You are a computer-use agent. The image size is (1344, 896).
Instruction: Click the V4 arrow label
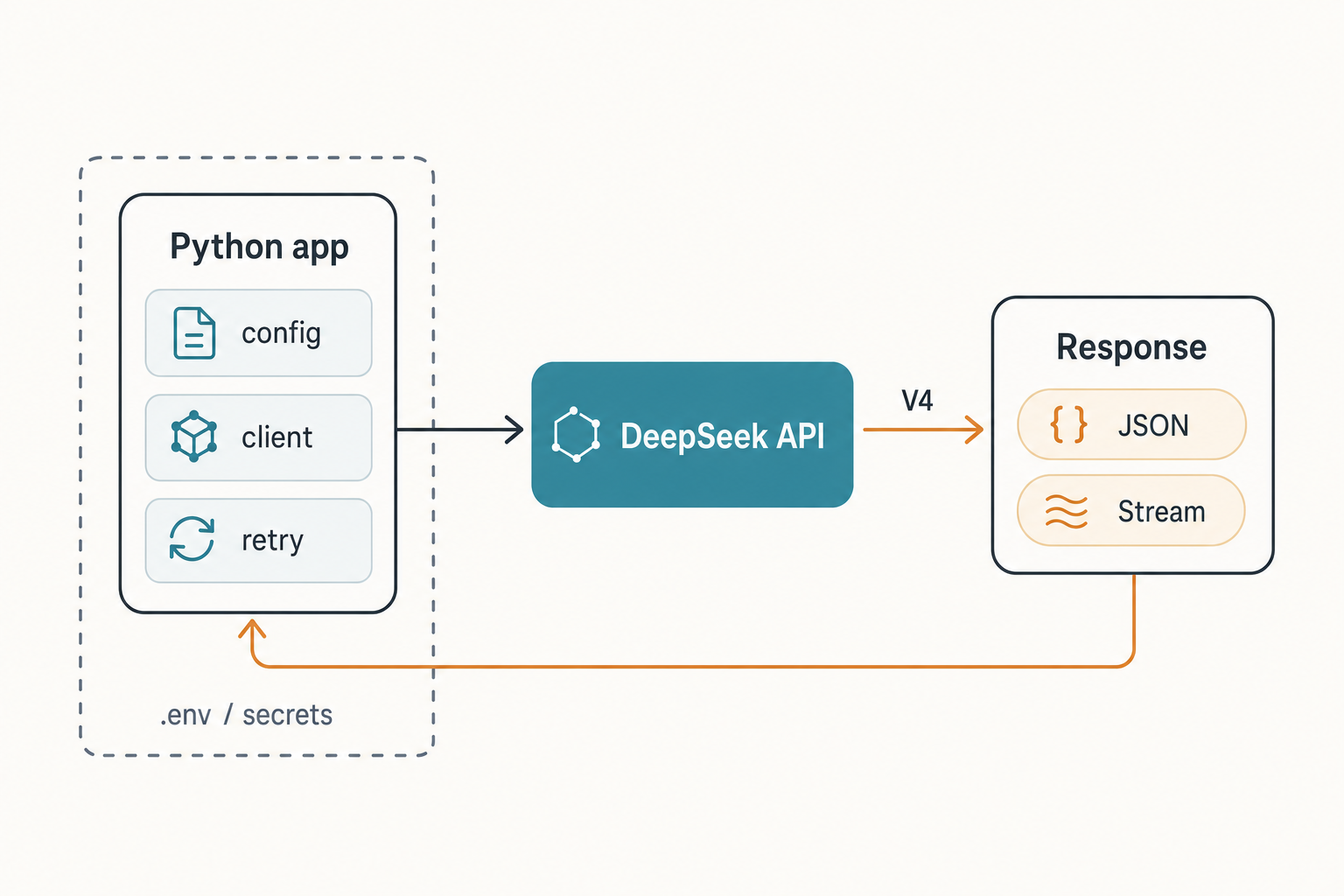(x=917, y=401)
